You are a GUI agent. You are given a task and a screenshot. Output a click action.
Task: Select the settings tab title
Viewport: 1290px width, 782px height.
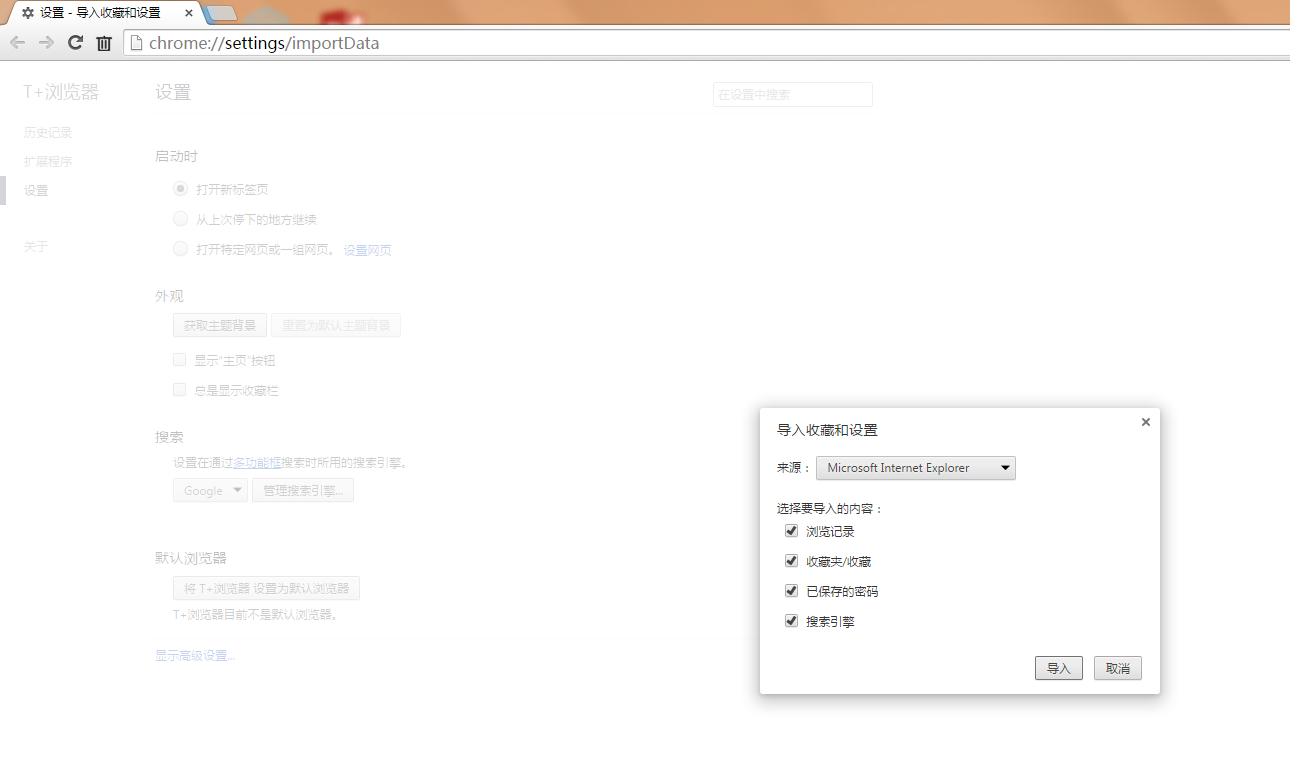[99, 13]
